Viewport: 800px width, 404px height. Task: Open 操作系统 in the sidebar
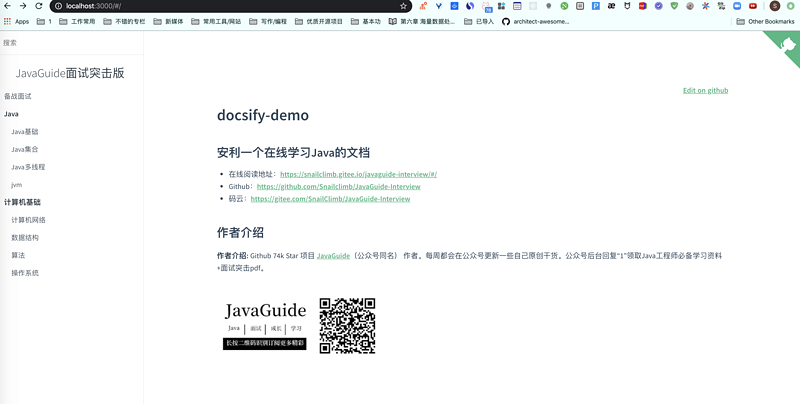tap(25, 273)
